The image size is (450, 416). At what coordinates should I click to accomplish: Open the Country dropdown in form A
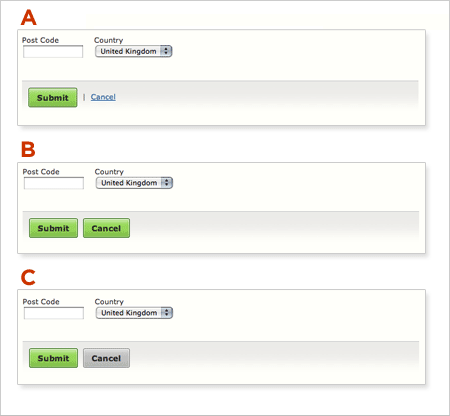click(133, 51)
